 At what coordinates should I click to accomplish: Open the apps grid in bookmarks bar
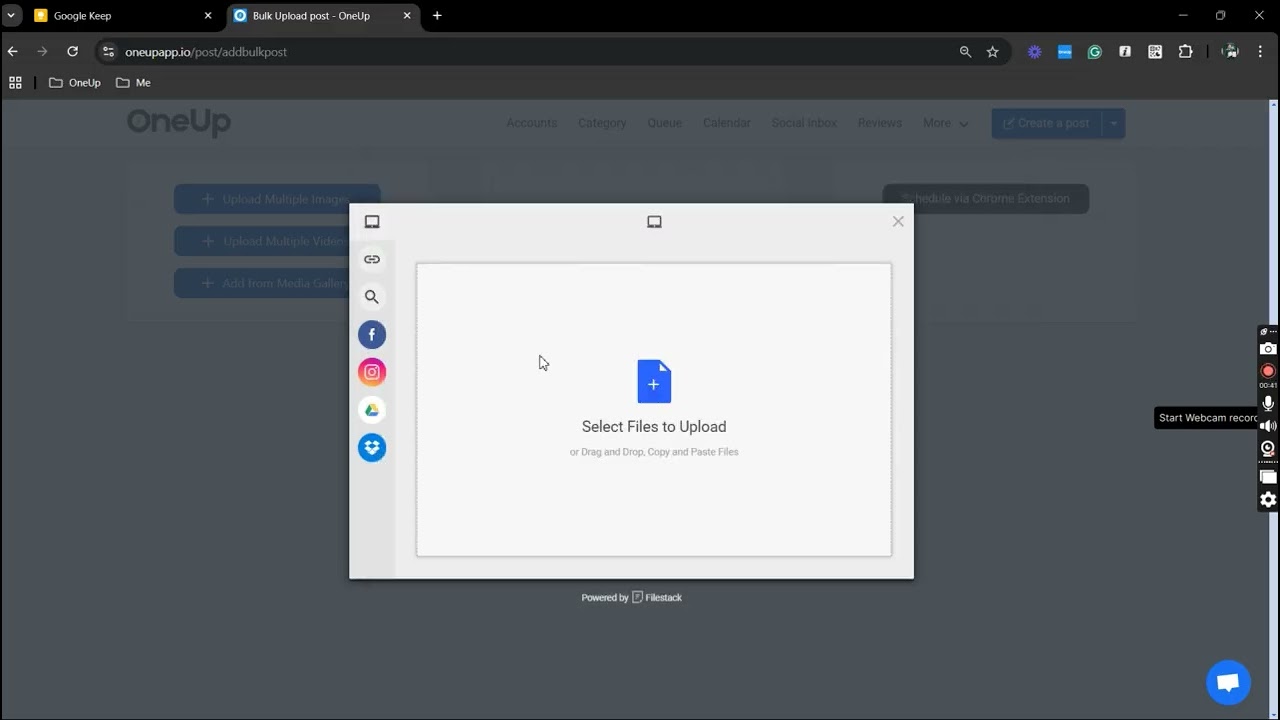click(x=15, y=83)
